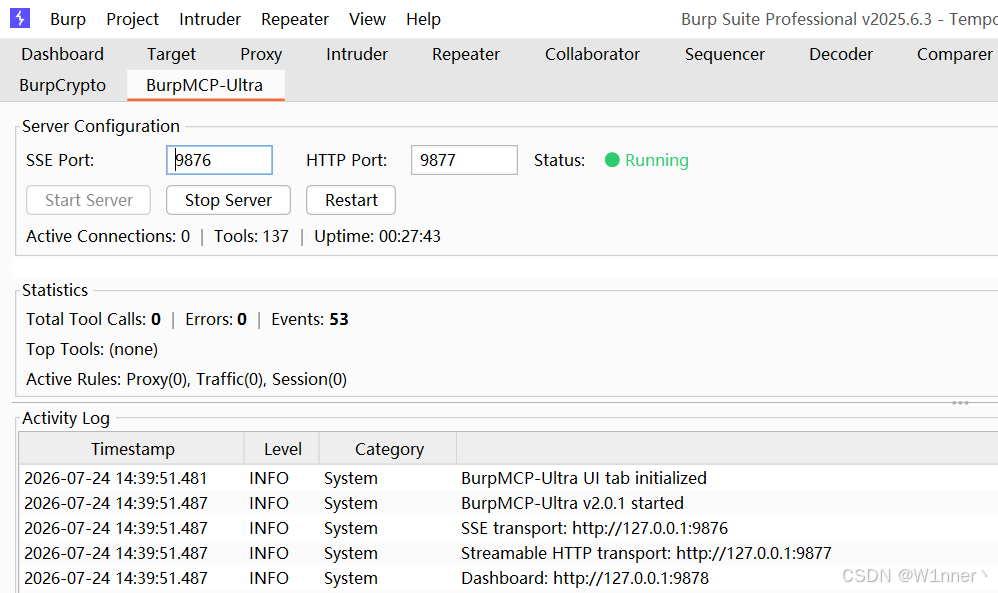Click the disabled Start Server button

[x=88, y=200]
